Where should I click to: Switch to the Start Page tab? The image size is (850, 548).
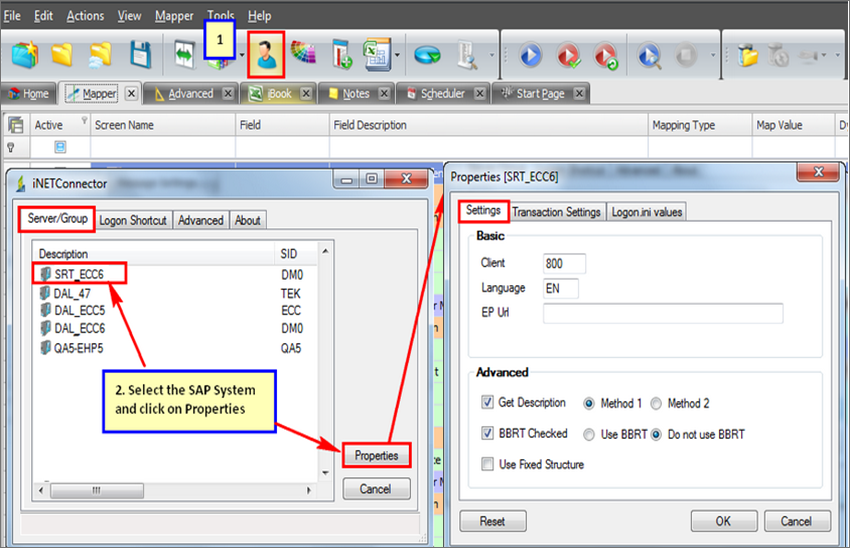tap(540, 93)
